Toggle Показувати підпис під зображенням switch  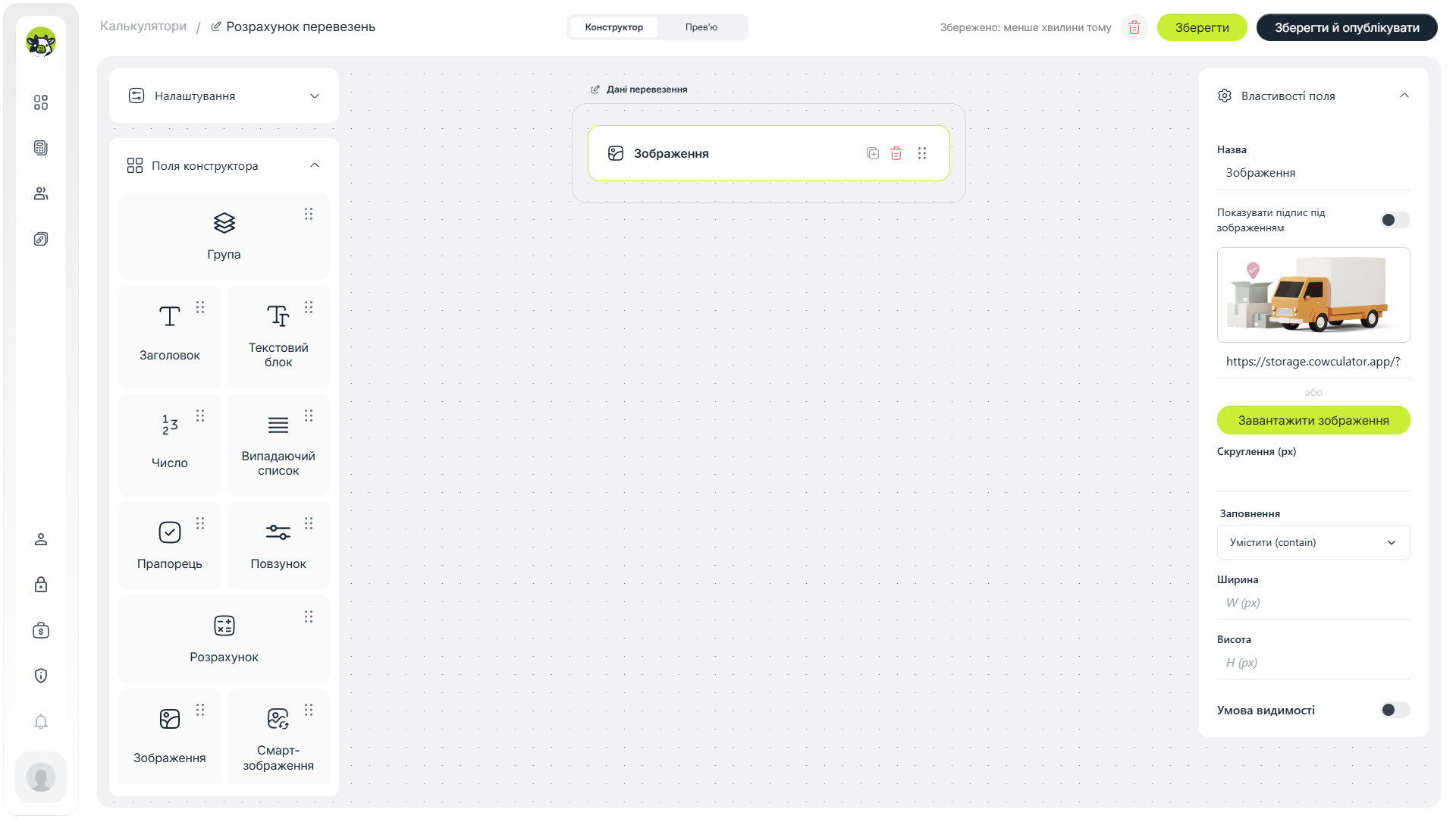pyautogui.click(x=1395, y=220)
